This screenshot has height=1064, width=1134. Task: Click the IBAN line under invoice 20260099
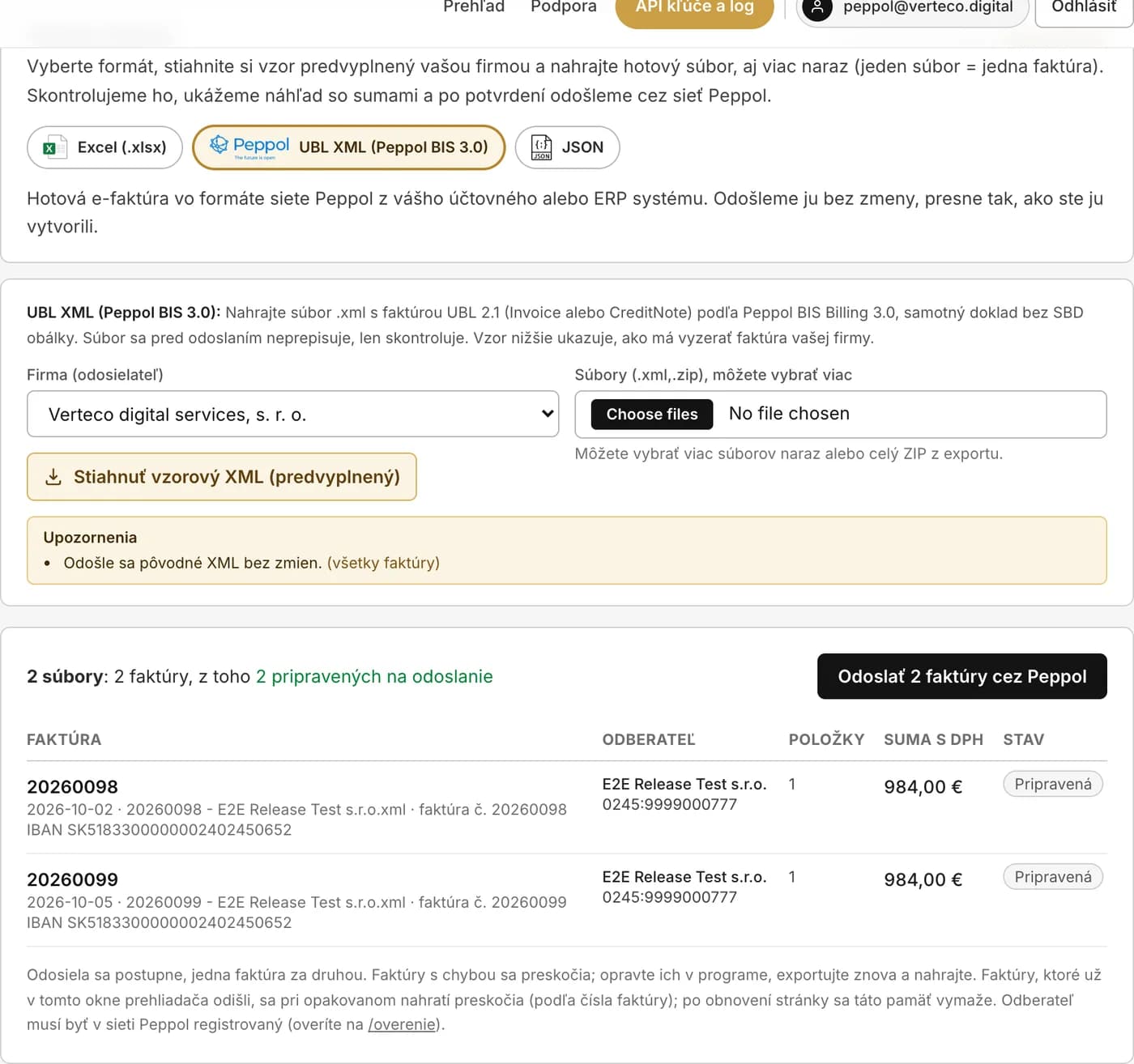point(159,922)
